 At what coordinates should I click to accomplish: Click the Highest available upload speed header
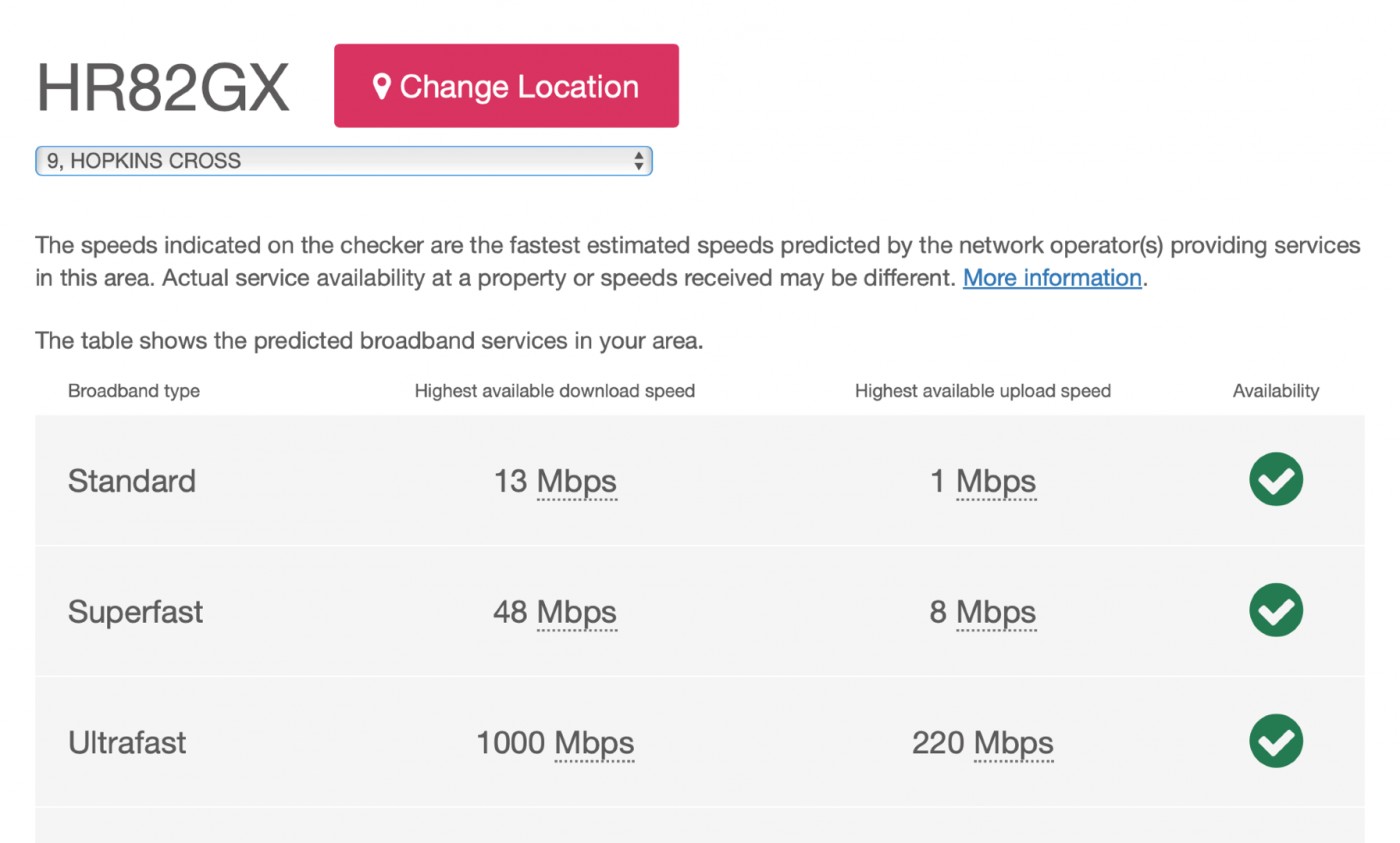983,391
